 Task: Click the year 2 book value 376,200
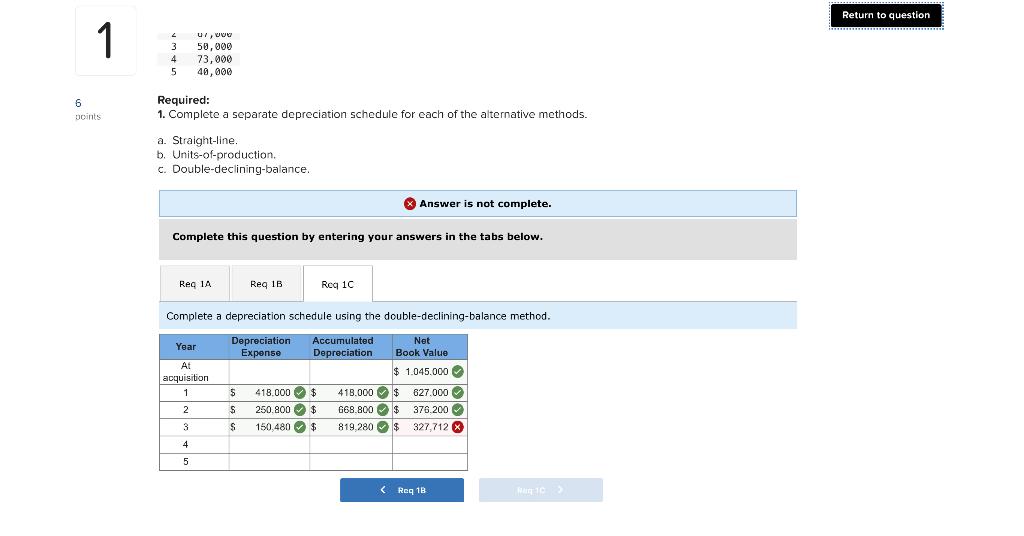point(430,410)
